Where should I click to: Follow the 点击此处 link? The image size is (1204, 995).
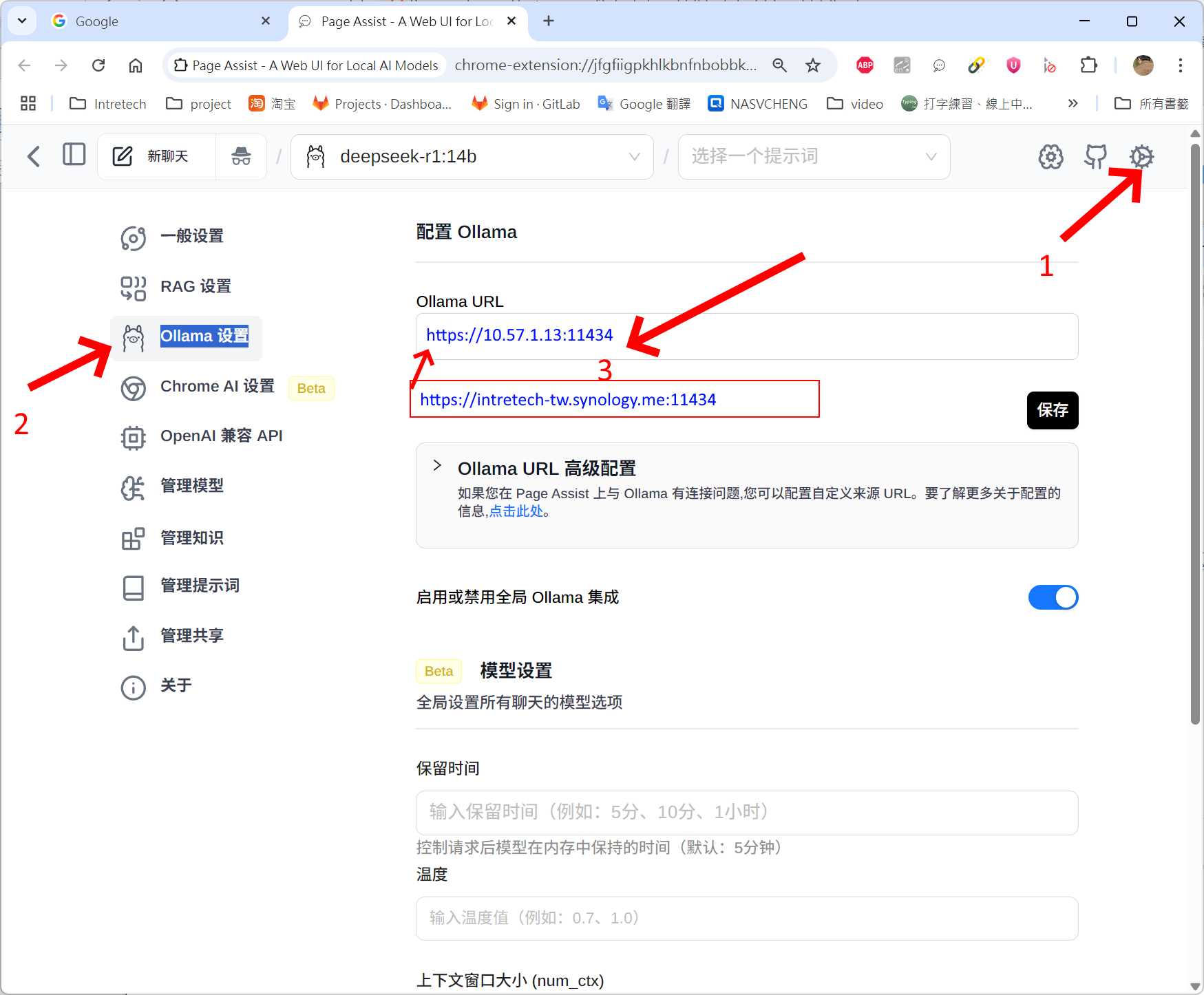[x=516, y=511]
